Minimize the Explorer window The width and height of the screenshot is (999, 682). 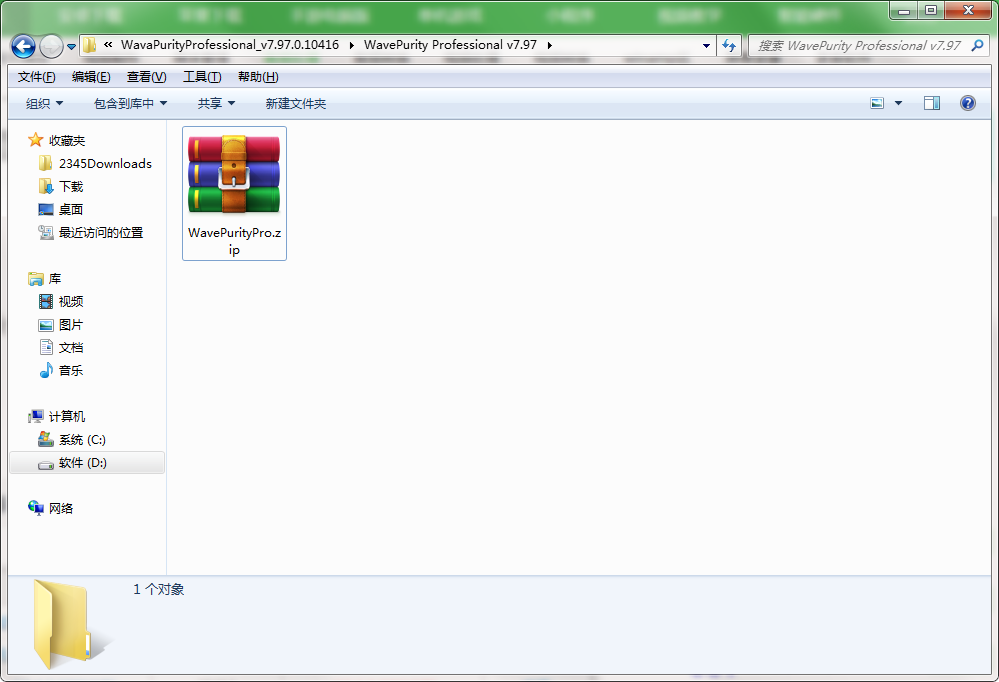903,11
